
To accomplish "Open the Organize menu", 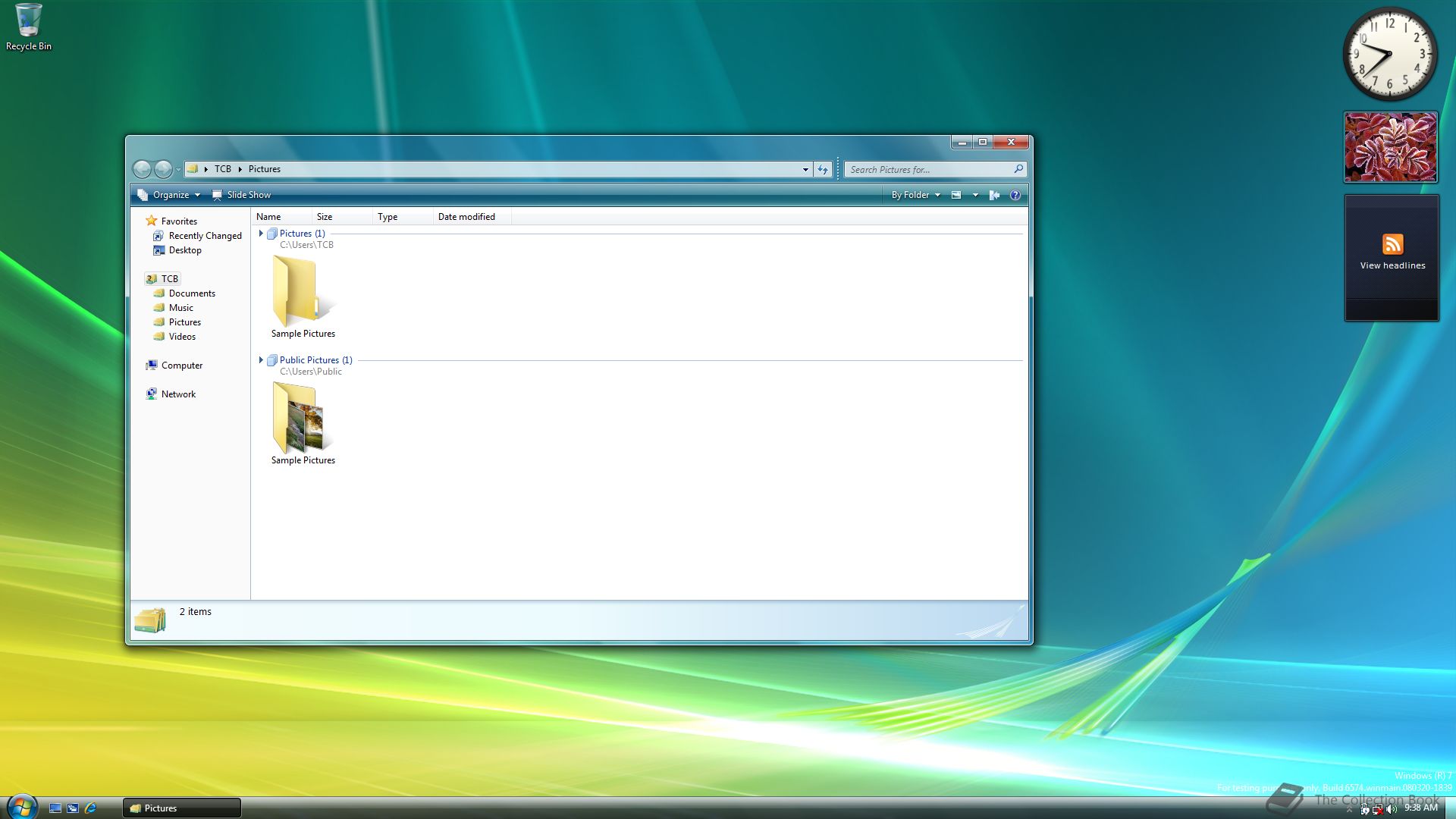I will 169,195.
